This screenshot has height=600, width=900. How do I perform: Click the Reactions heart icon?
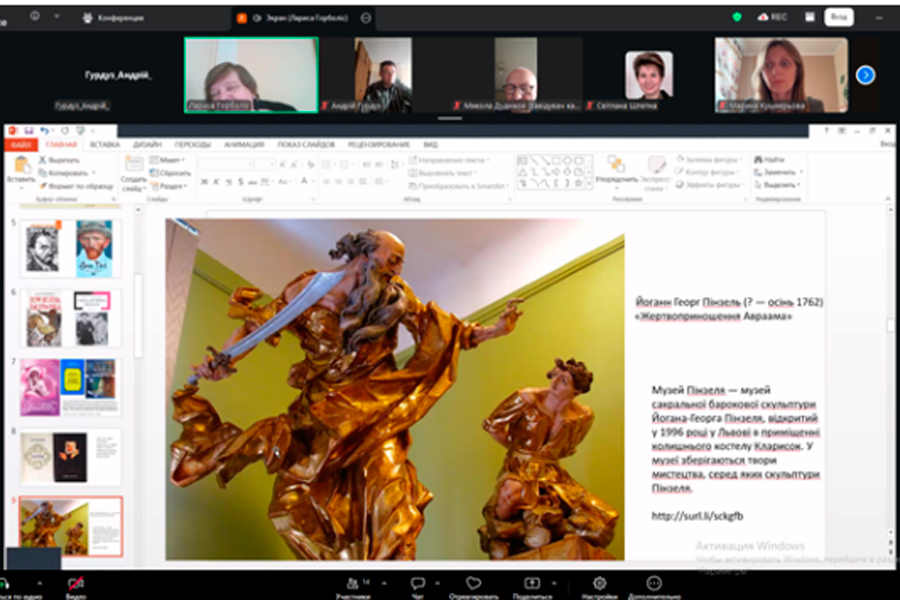point(474,583)
